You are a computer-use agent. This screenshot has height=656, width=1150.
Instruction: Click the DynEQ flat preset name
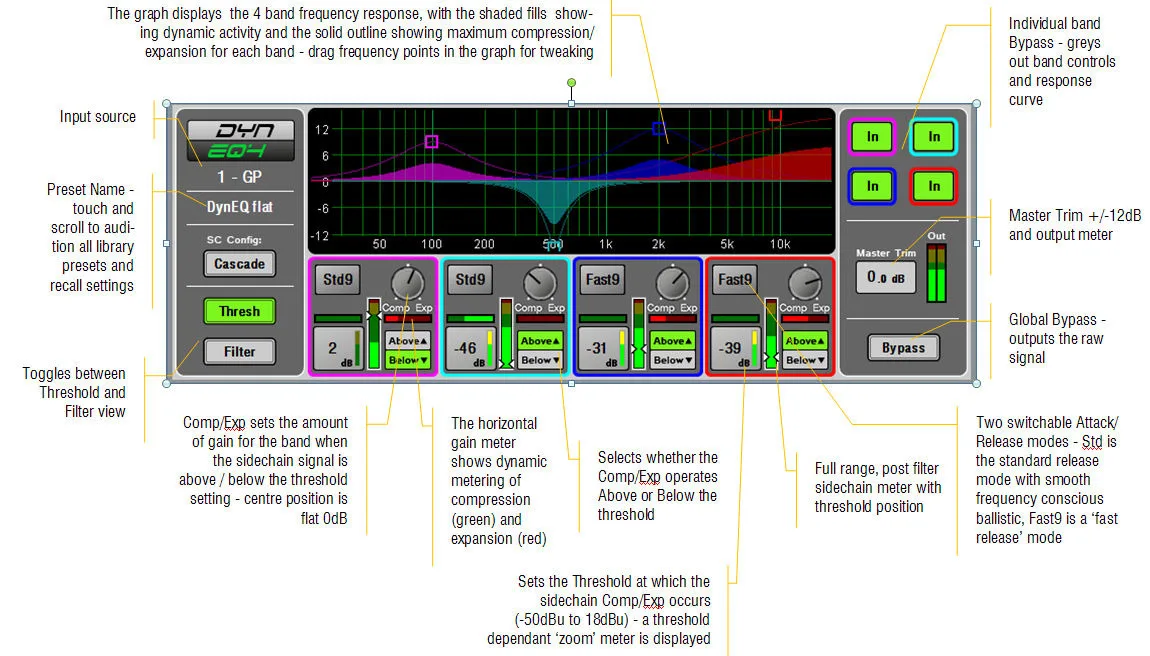coord(239,207)
